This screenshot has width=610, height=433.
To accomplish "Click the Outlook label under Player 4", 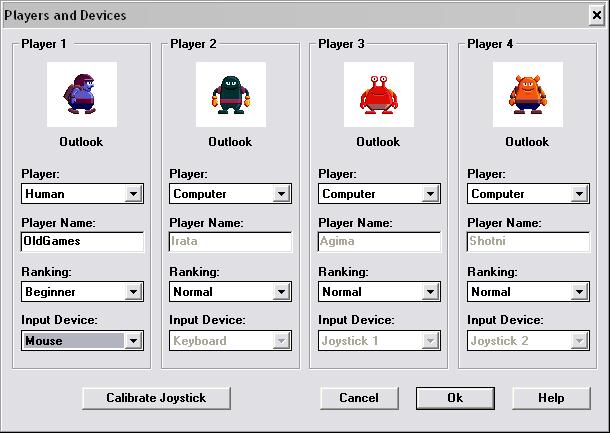I will click(527, 142).
